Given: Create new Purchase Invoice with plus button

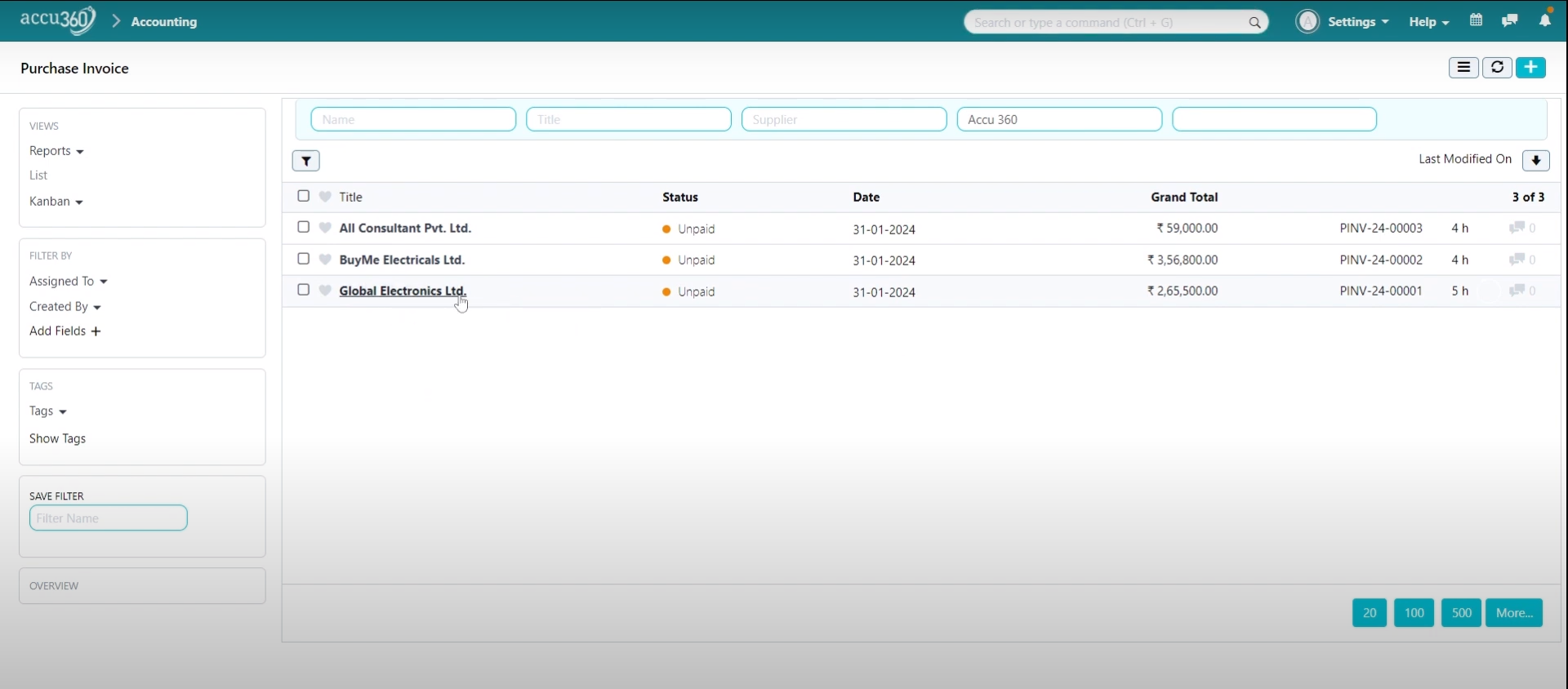Looking at the screenshot, I should point(1530,68).
